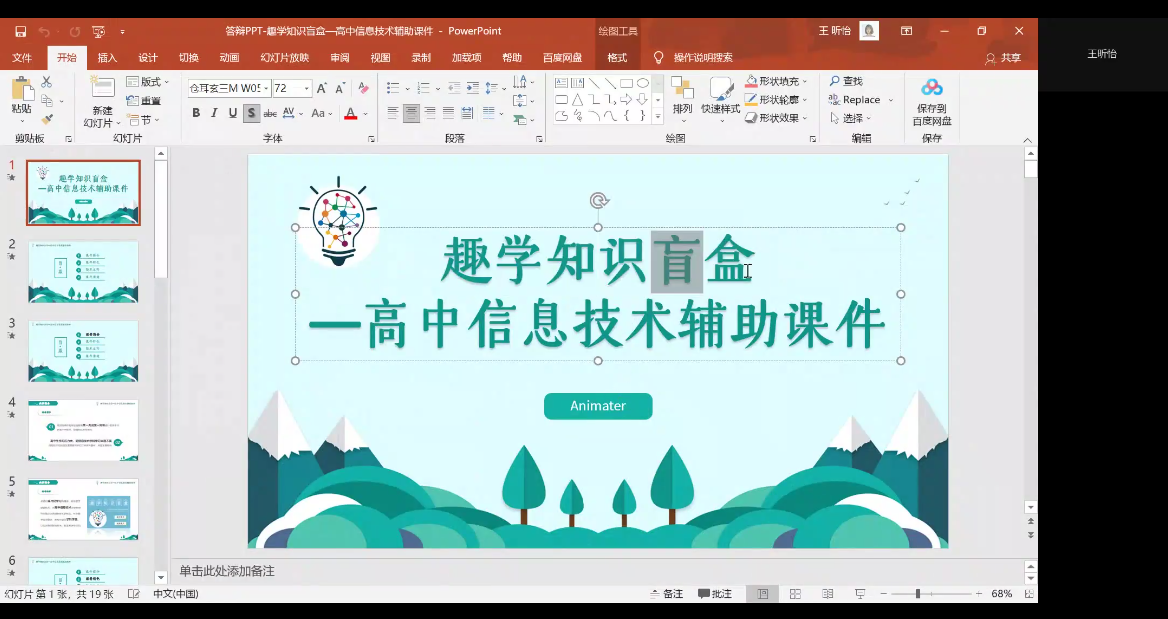This screenshot has height=619, width=1168.
Task: Switch to Reading view in status bar
Action: [828, 594]
